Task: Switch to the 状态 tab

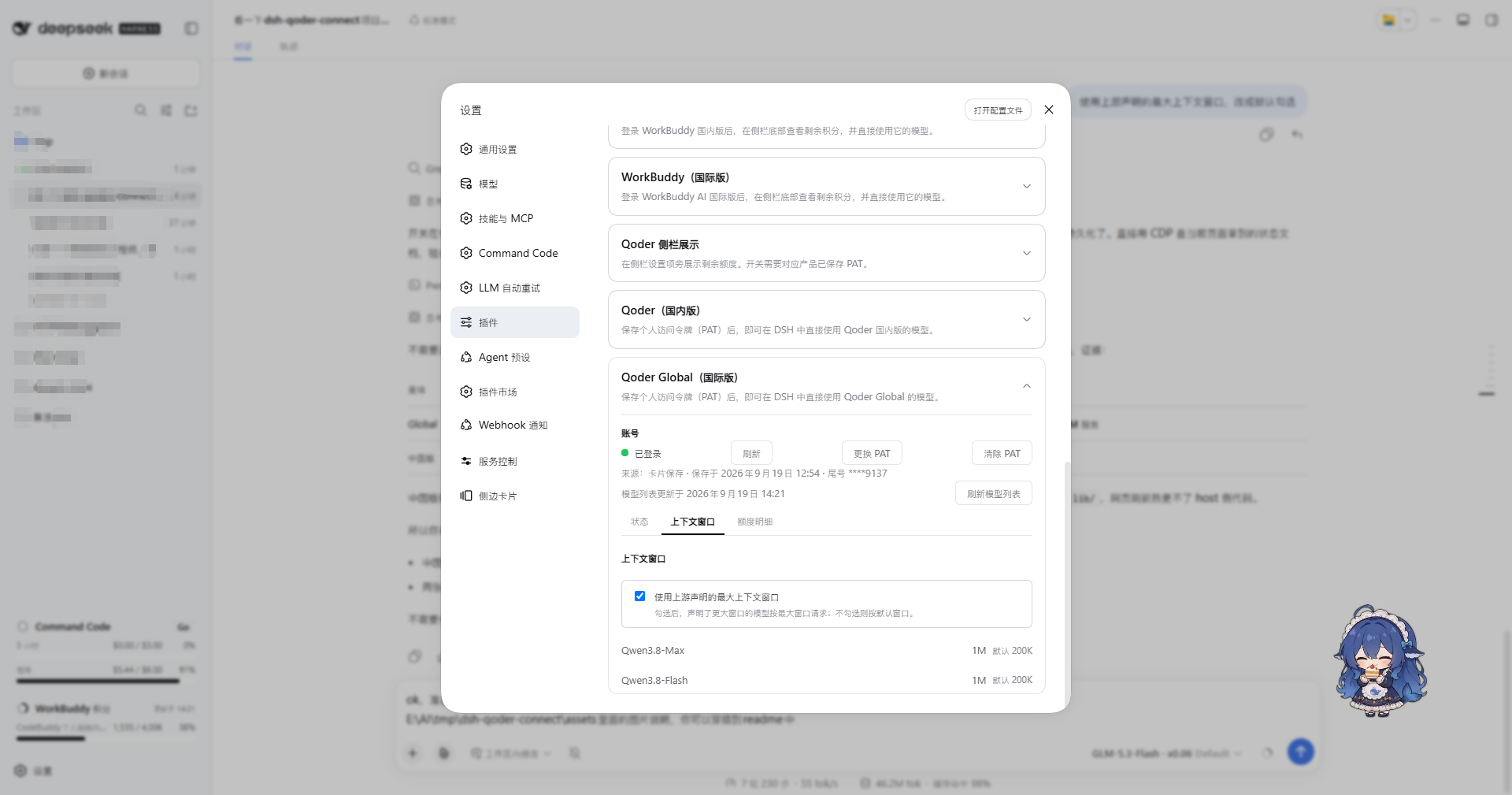Action: 639,522
